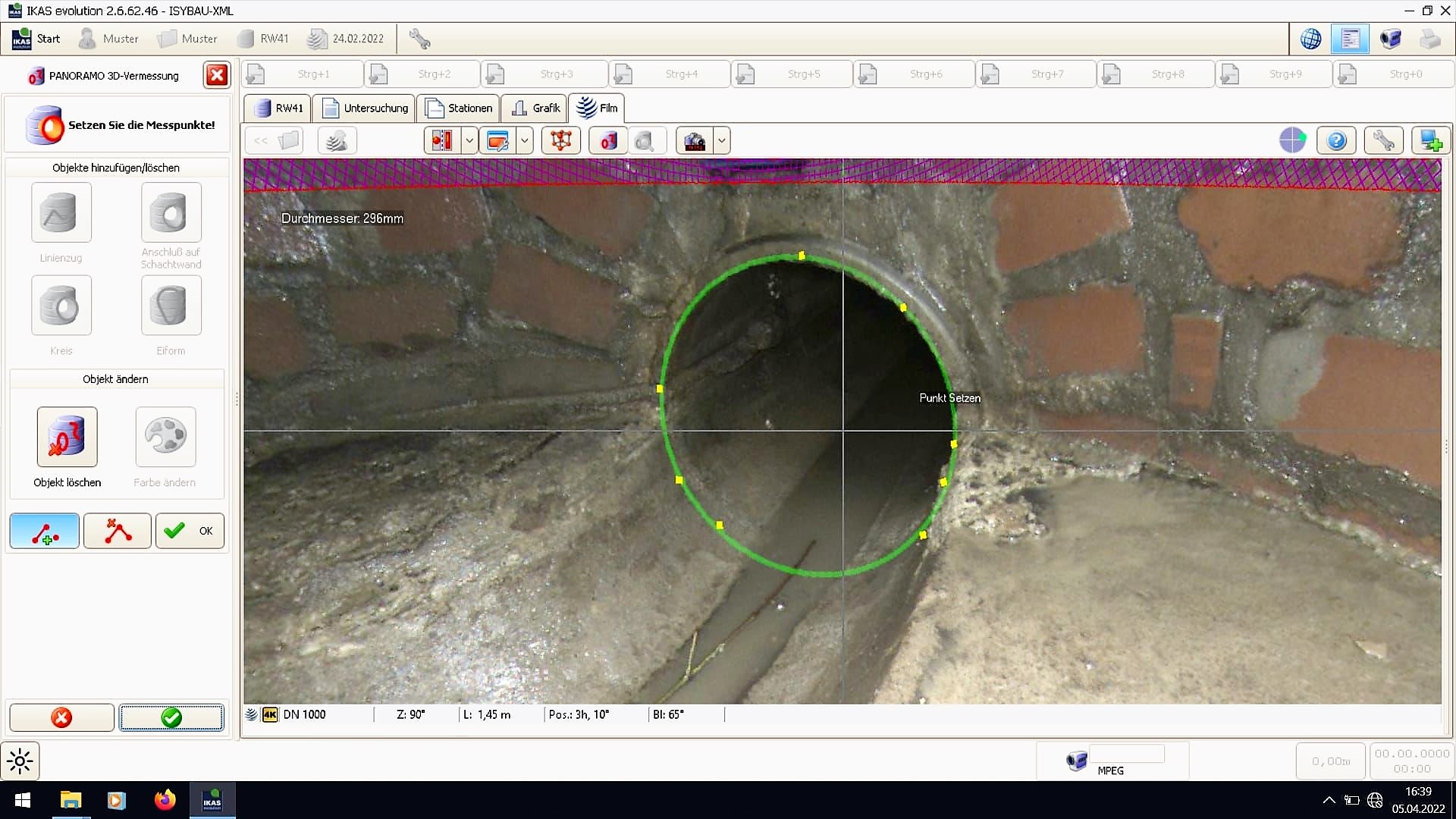The height and width of the screenshot is (819, 1456).
Task: Expand the camera snapshot dropdown arrow
Action: click(722, 141)
